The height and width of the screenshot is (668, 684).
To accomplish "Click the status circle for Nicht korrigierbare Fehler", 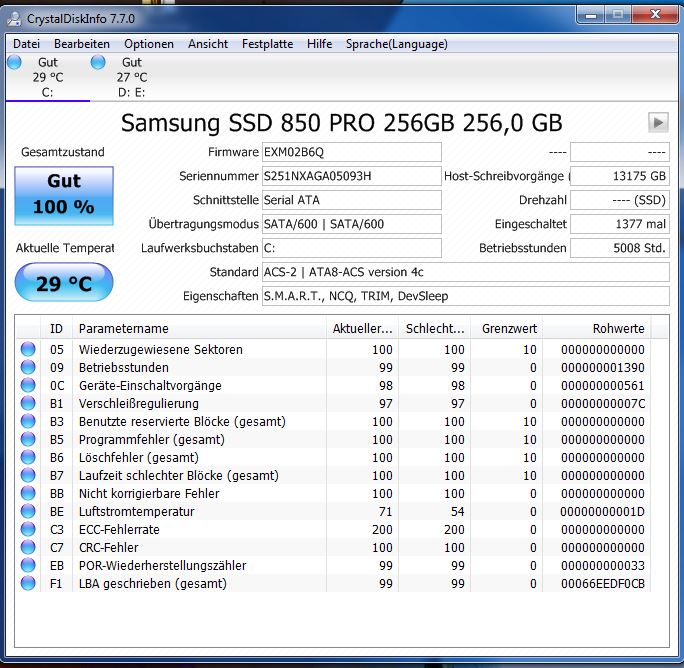I will point(28,493).
